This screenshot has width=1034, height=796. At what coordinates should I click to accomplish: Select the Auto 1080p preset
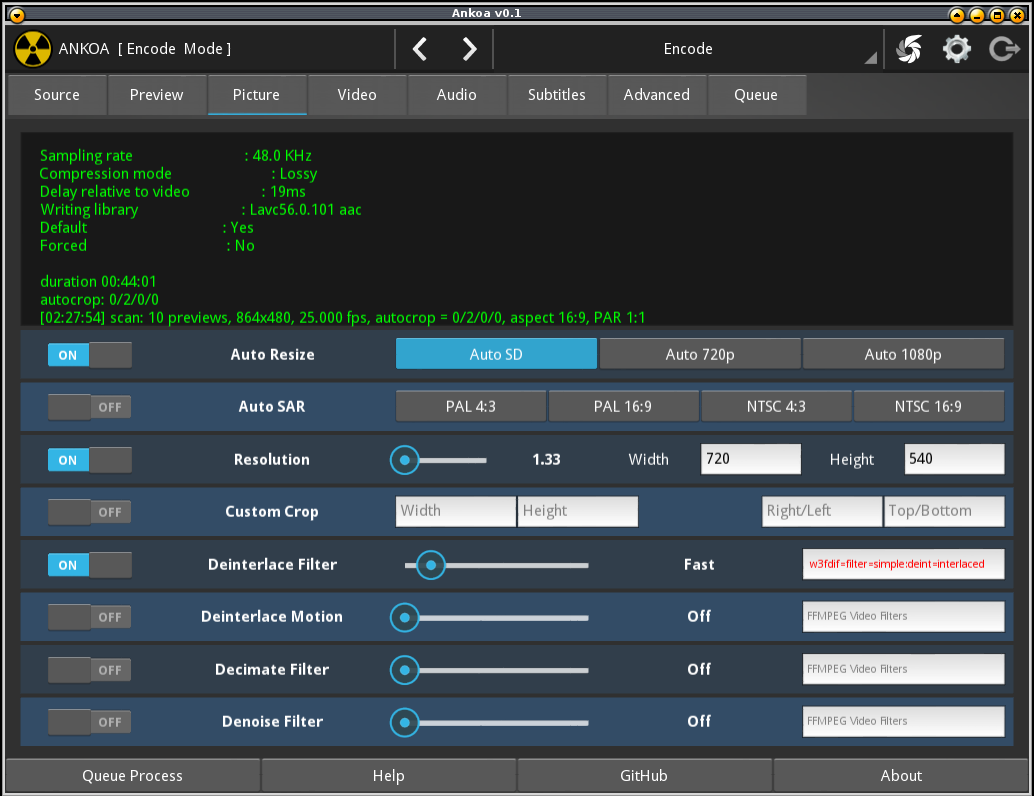click(903, 354)
